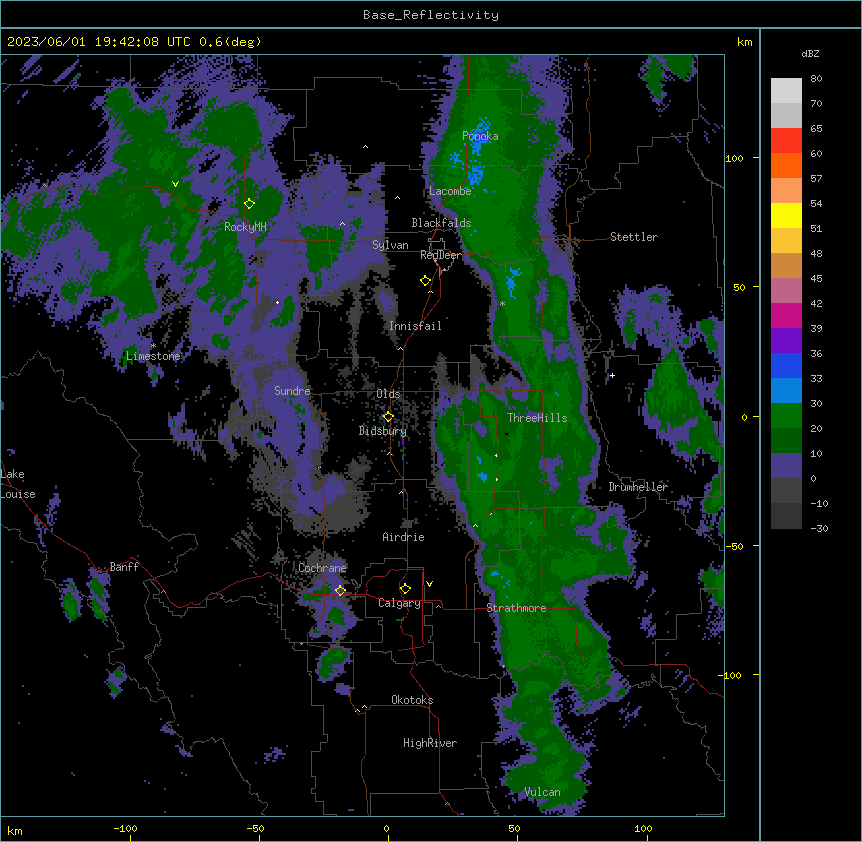
Task: Click the light blue 30-33 dBZ legend swatch
Action: 786,391
